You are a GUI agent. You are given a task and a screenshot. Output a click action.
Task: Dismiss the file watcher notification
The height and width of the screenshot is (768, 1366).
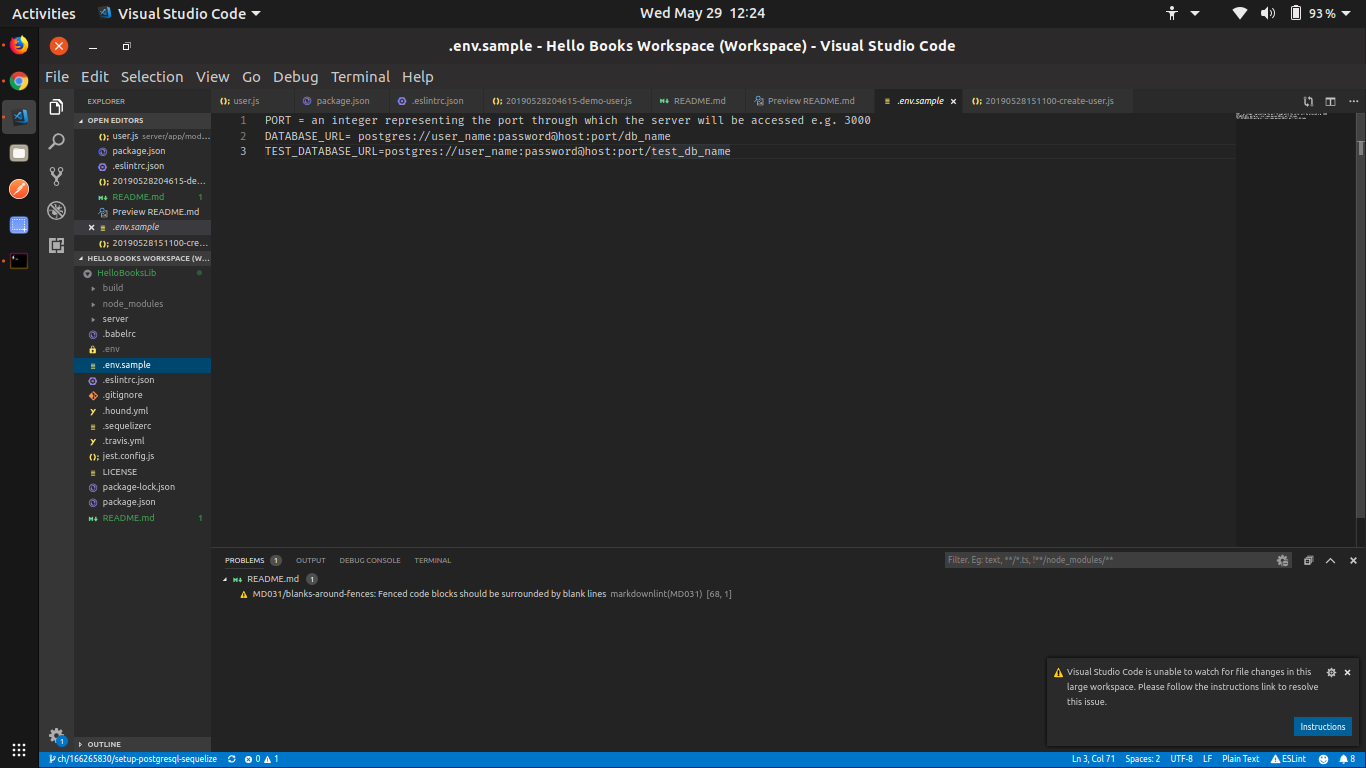[1347, 673]
